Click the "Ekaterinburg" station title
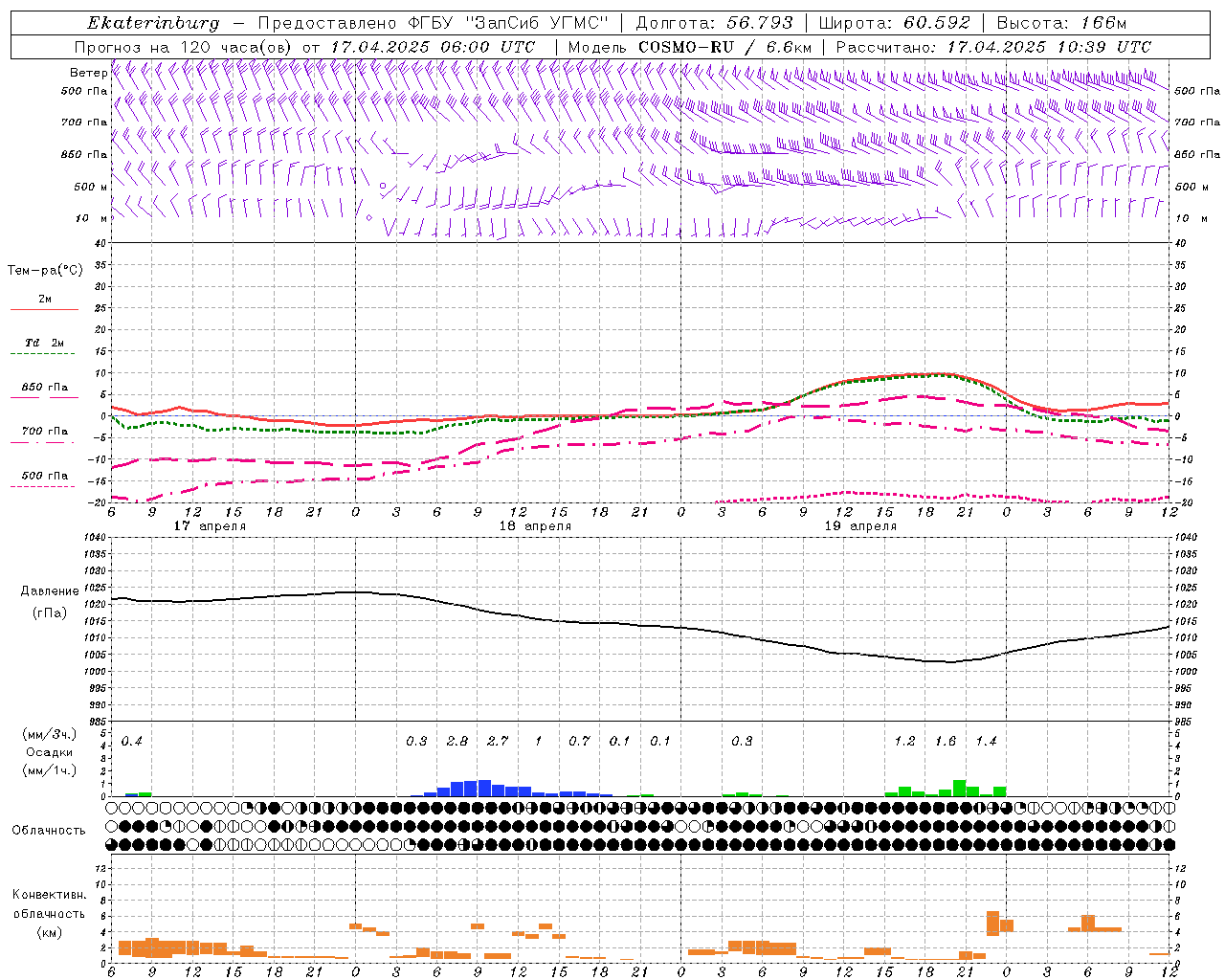Image resolution: width=1225 pixels, height=980 pixels. coord(153,23)
